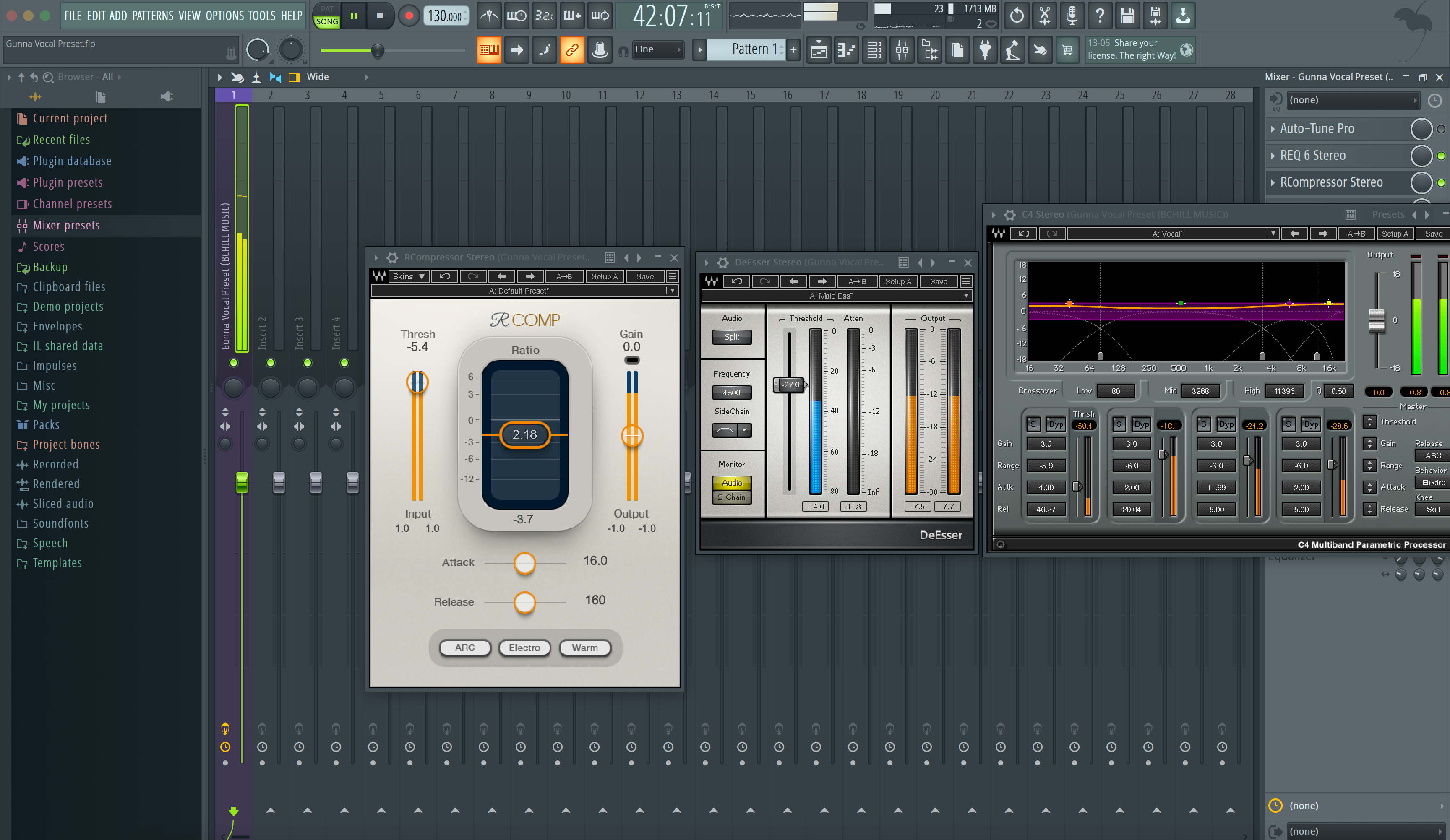
Task: Open the PATTERNS menu
Action: click(152, 16)
